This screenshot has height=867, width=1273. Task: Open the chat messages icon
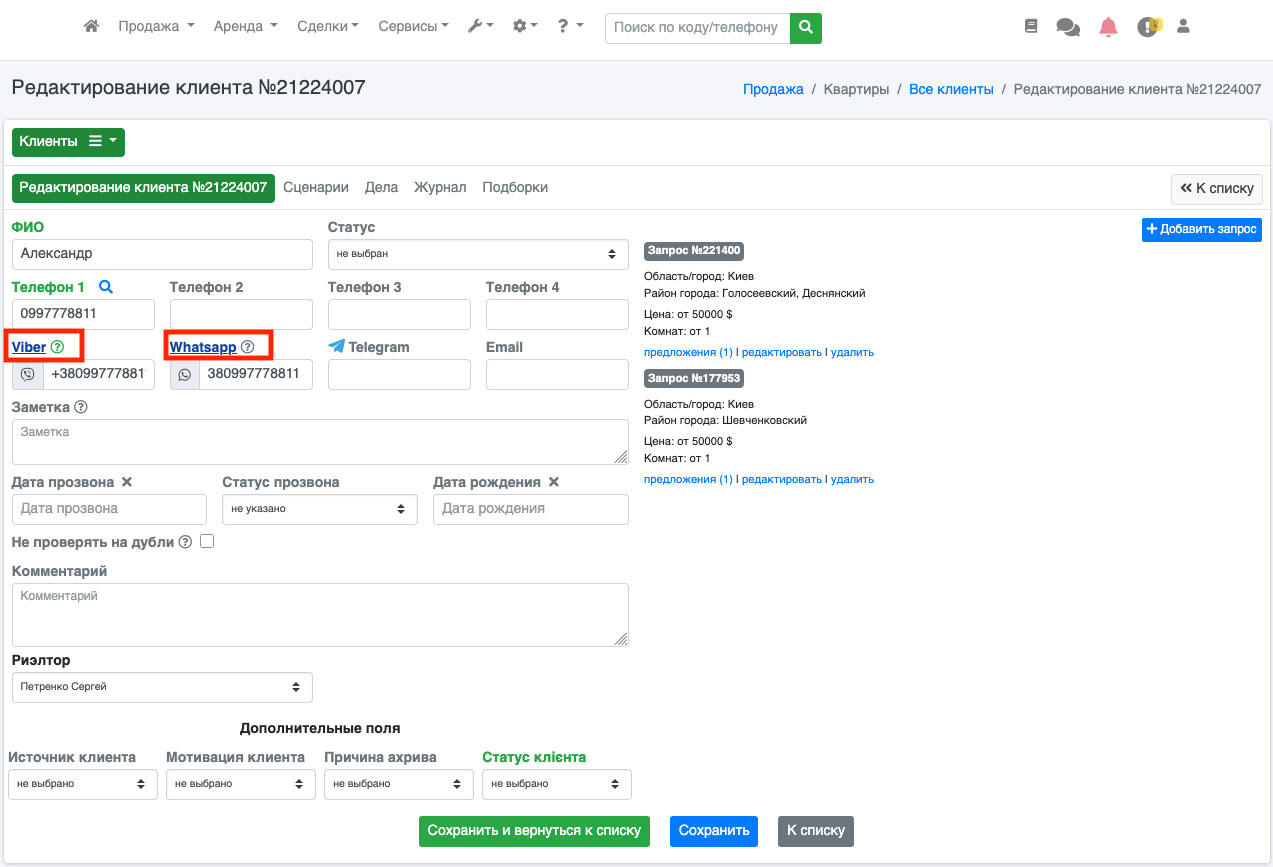1068,27
